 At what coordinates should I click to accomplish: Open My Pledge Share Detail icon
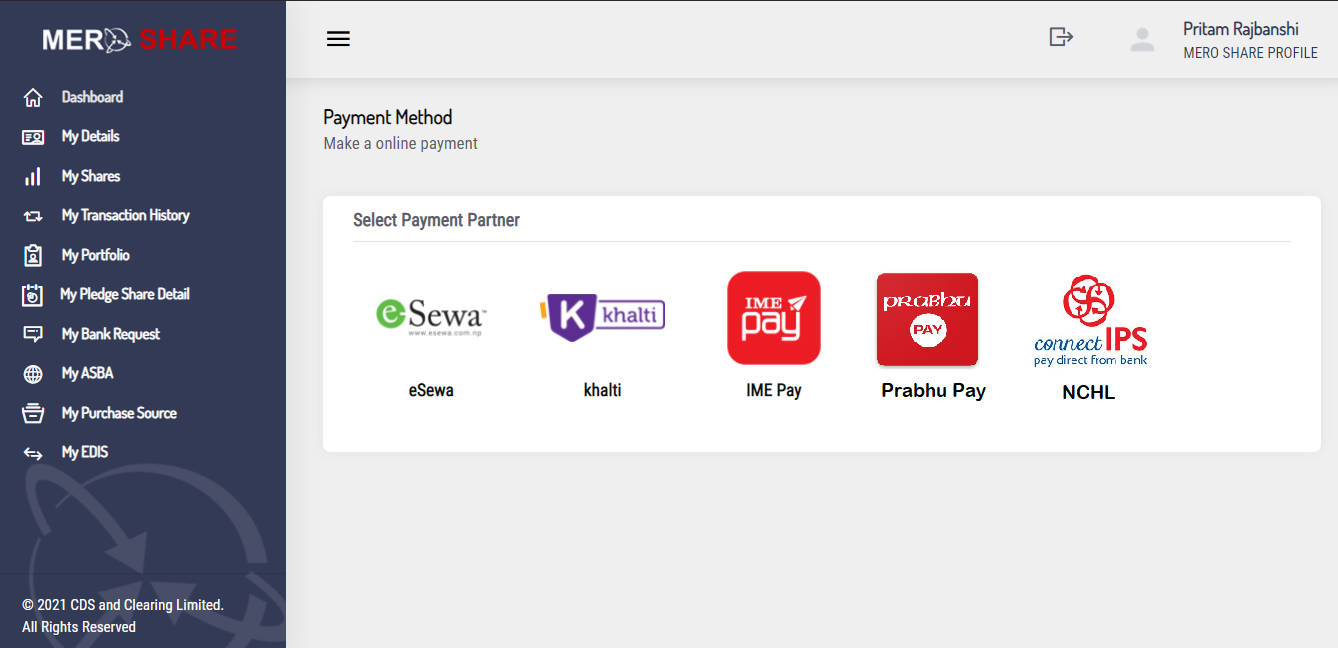coord(31,294)
